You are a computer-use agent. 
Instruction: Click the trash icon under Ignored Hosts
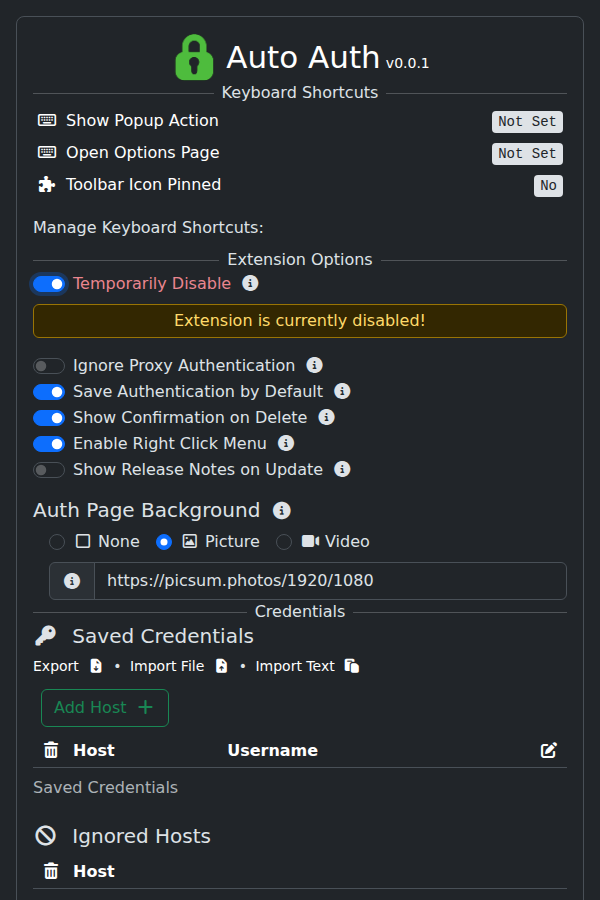click(x=51, y=871)
